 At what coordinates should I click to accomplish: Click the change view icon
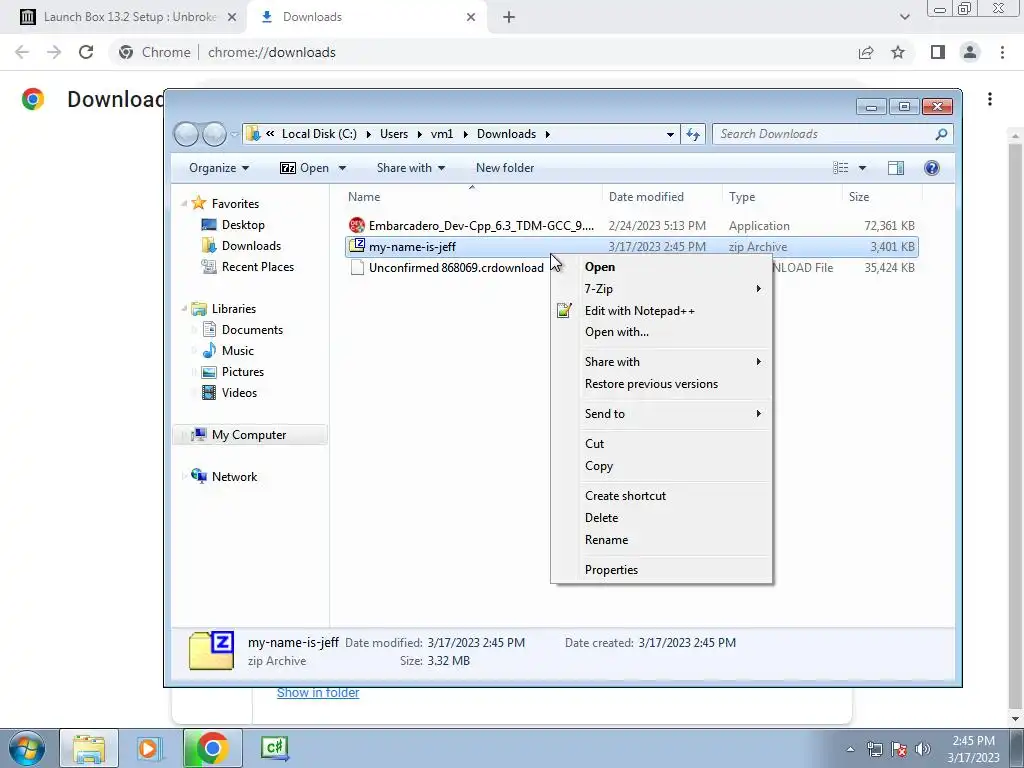click(840, 168)
